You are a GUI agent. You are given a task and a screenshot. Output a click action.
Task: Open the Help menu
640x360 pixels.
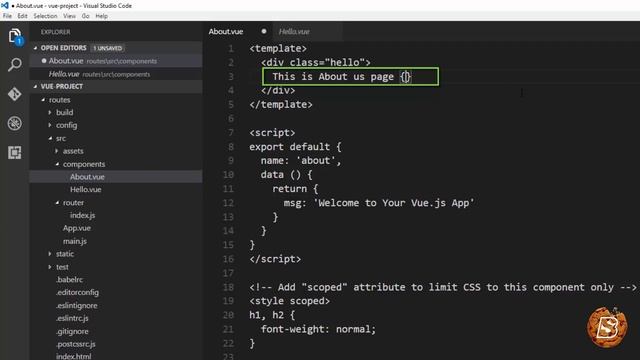pyautogui.click(x=102, y=16)
